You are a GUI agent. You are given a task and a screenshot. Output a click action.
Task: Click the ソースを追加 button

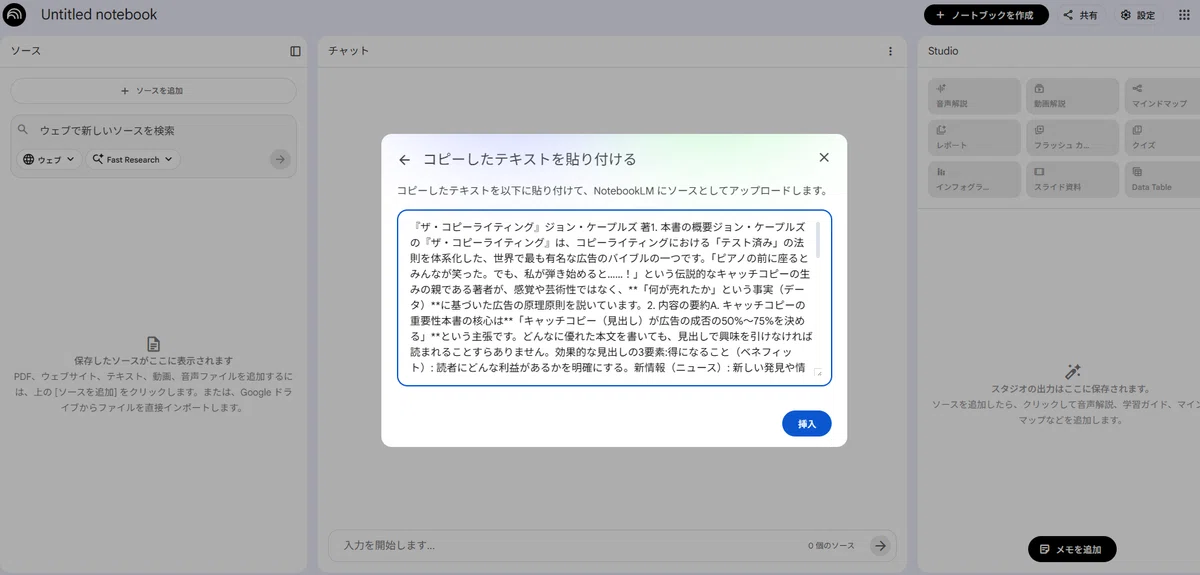[x=153, y=91]
